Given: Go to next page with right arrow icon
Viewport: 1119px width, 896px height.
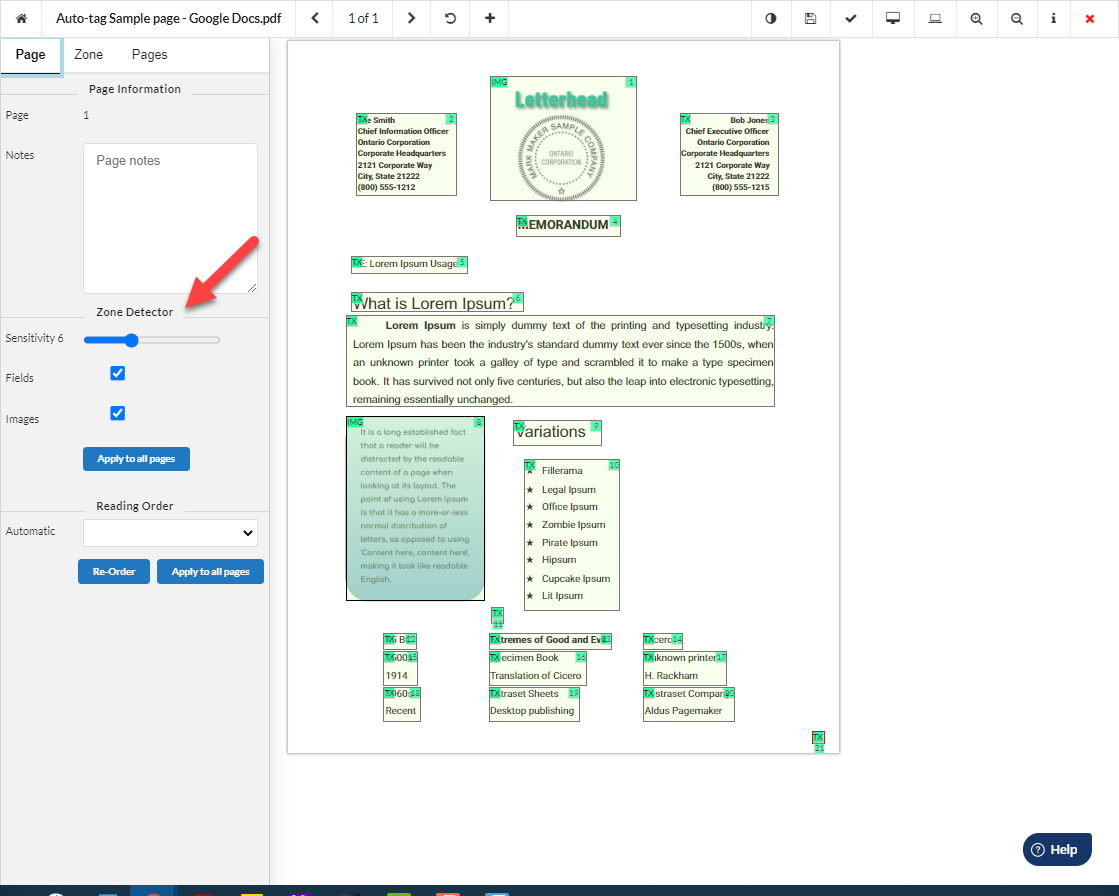Looking at the screenshot, I should [x=411, y=18].
